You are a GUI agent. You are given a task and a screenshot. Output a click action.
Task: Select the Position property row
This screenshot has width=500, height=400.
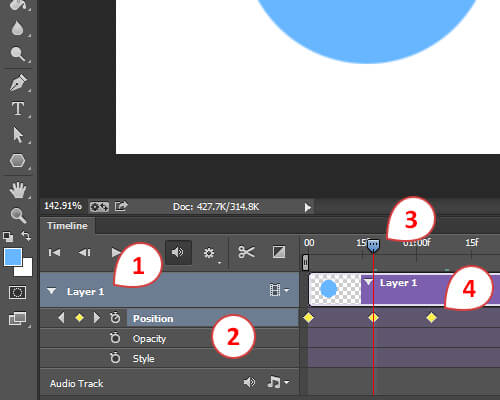212,318
